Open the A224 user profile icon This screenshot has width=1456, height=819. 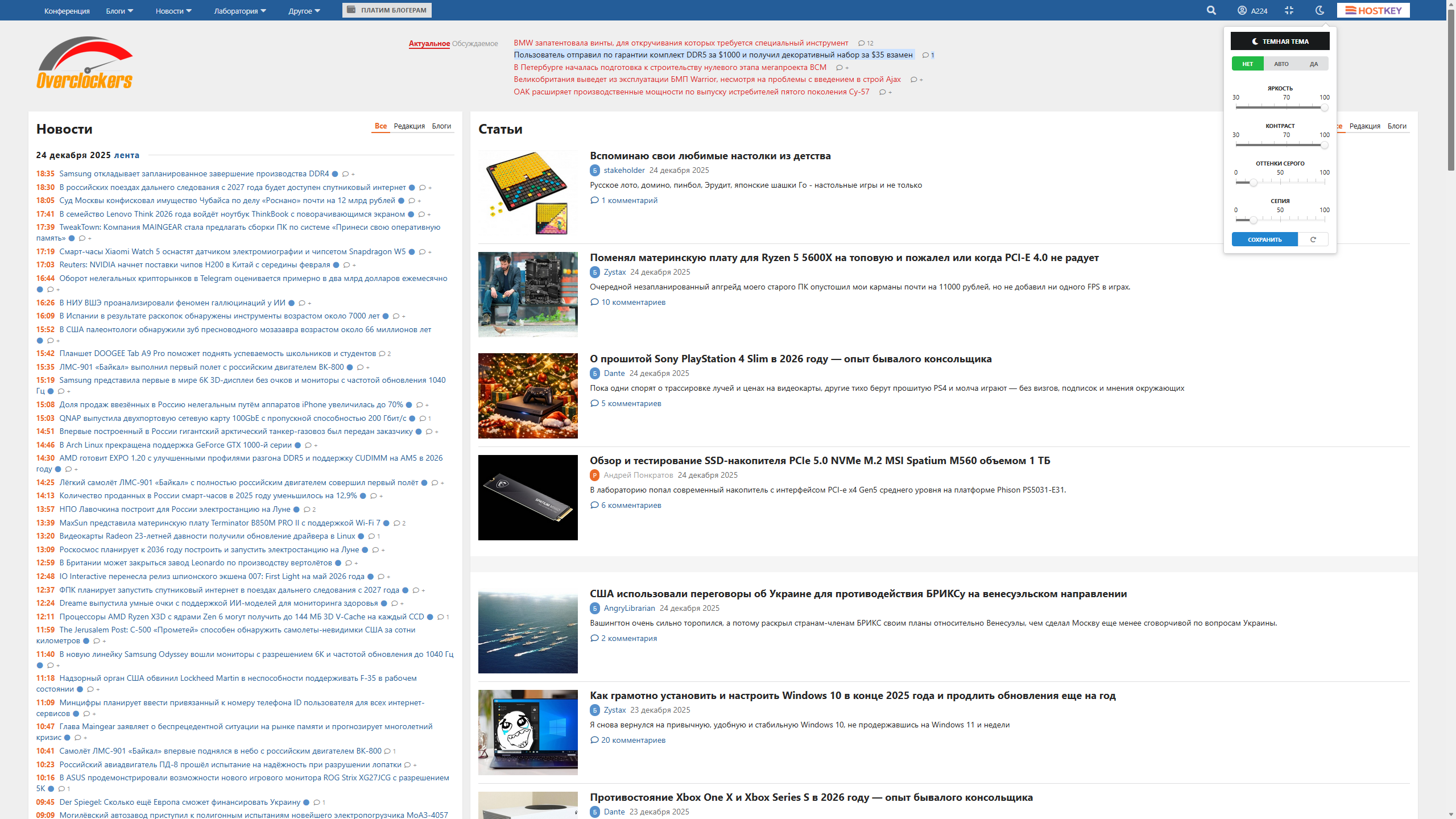pos(1242,10)
